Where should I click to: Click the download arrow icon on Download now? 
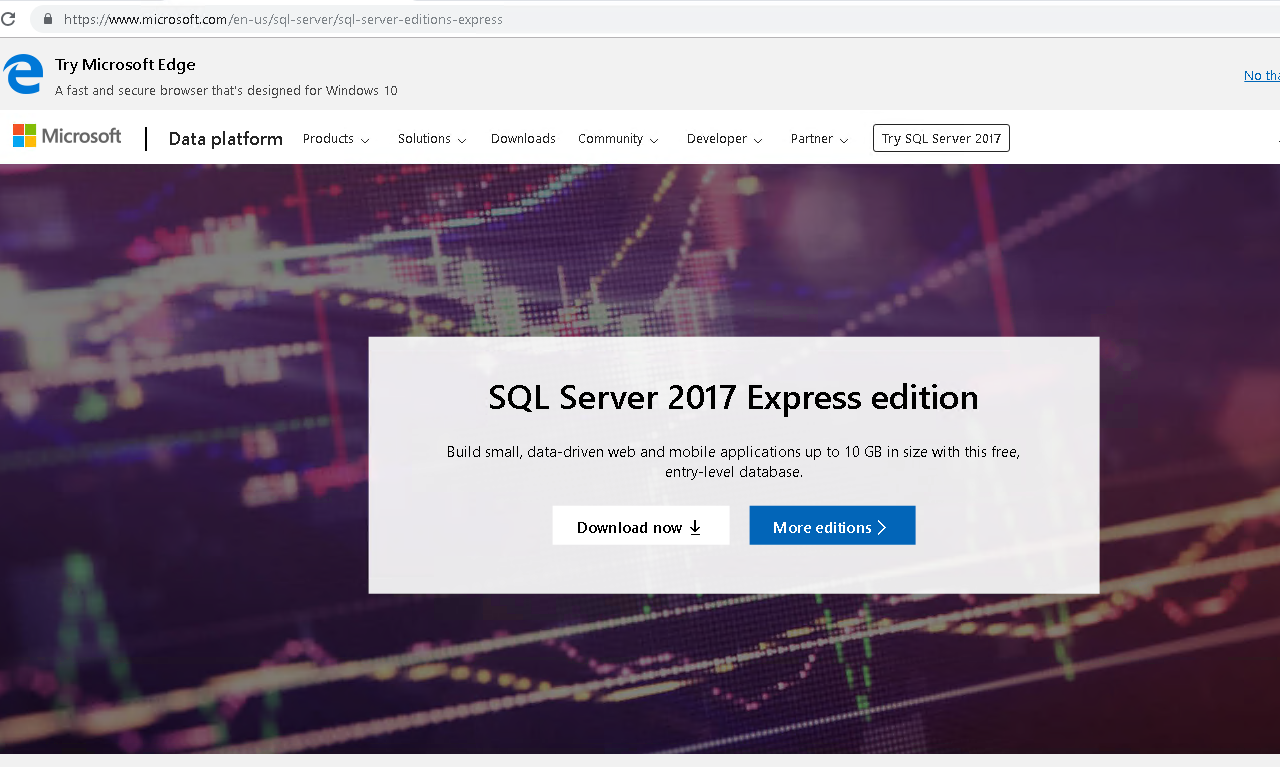[x=695, y=527]
